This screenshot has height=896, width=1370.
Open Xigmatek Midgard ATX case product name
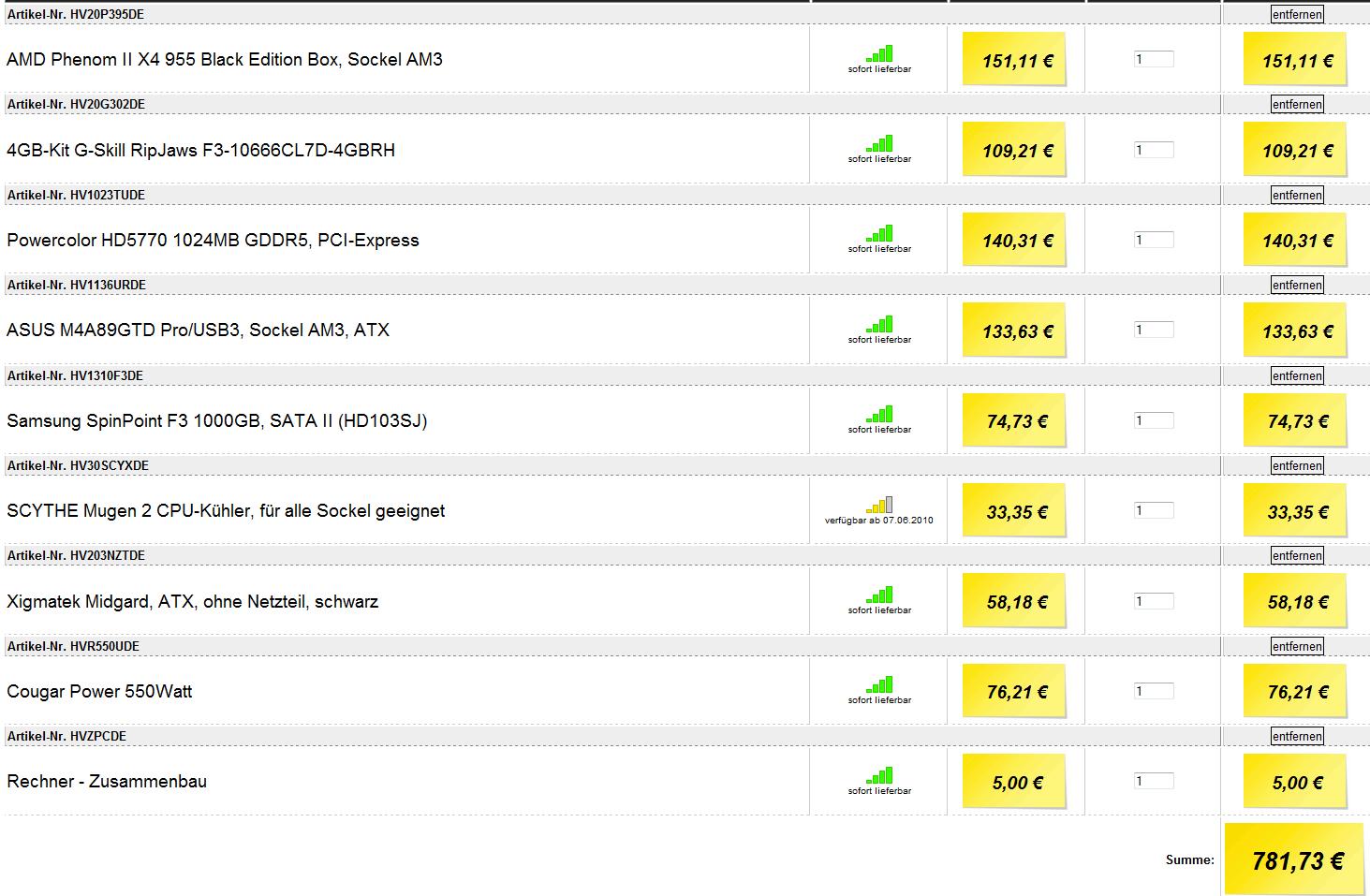click(193, 601)
